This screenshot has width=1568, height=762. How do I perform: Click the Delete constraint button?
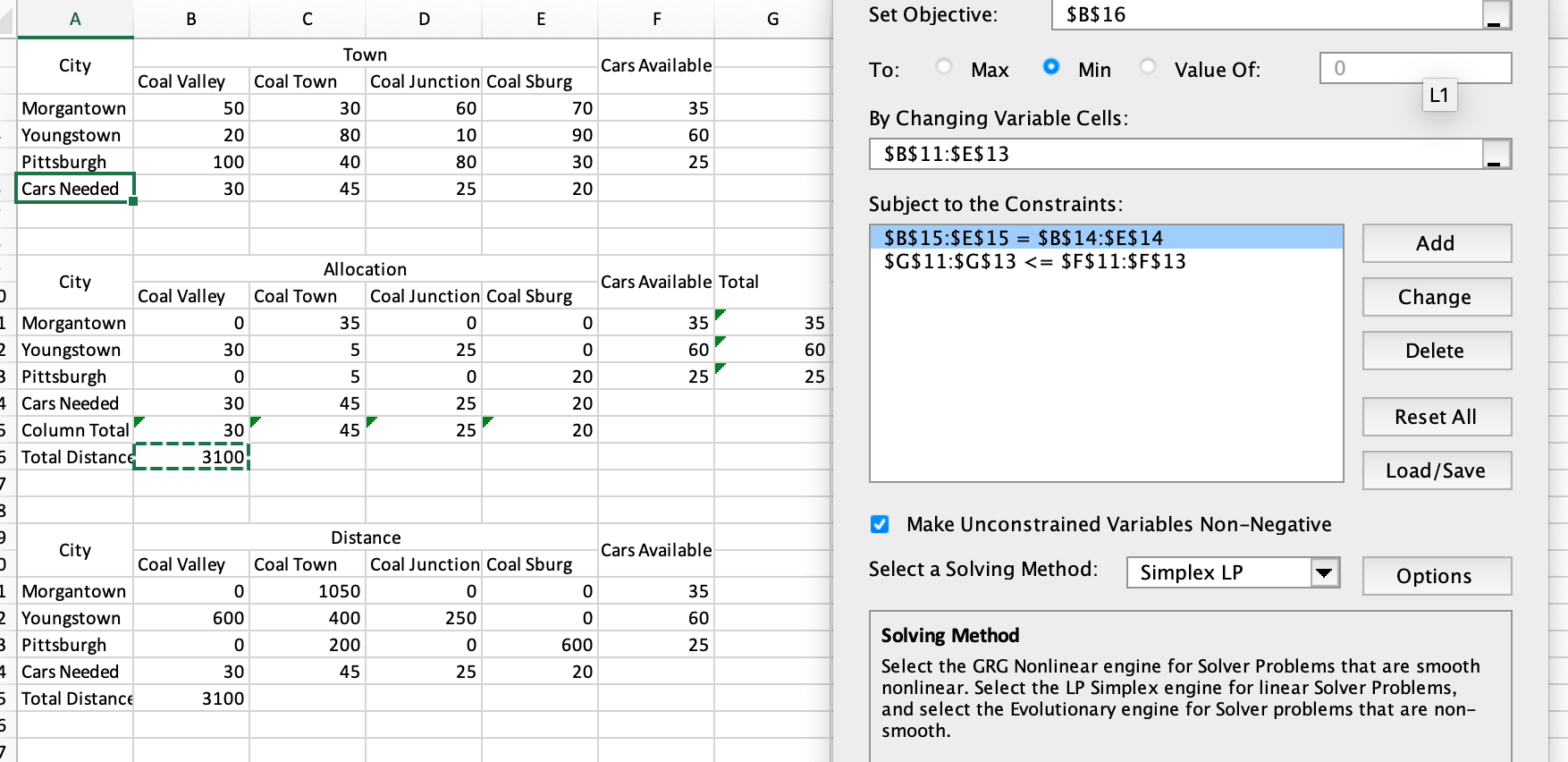(x=1437, y=351)
